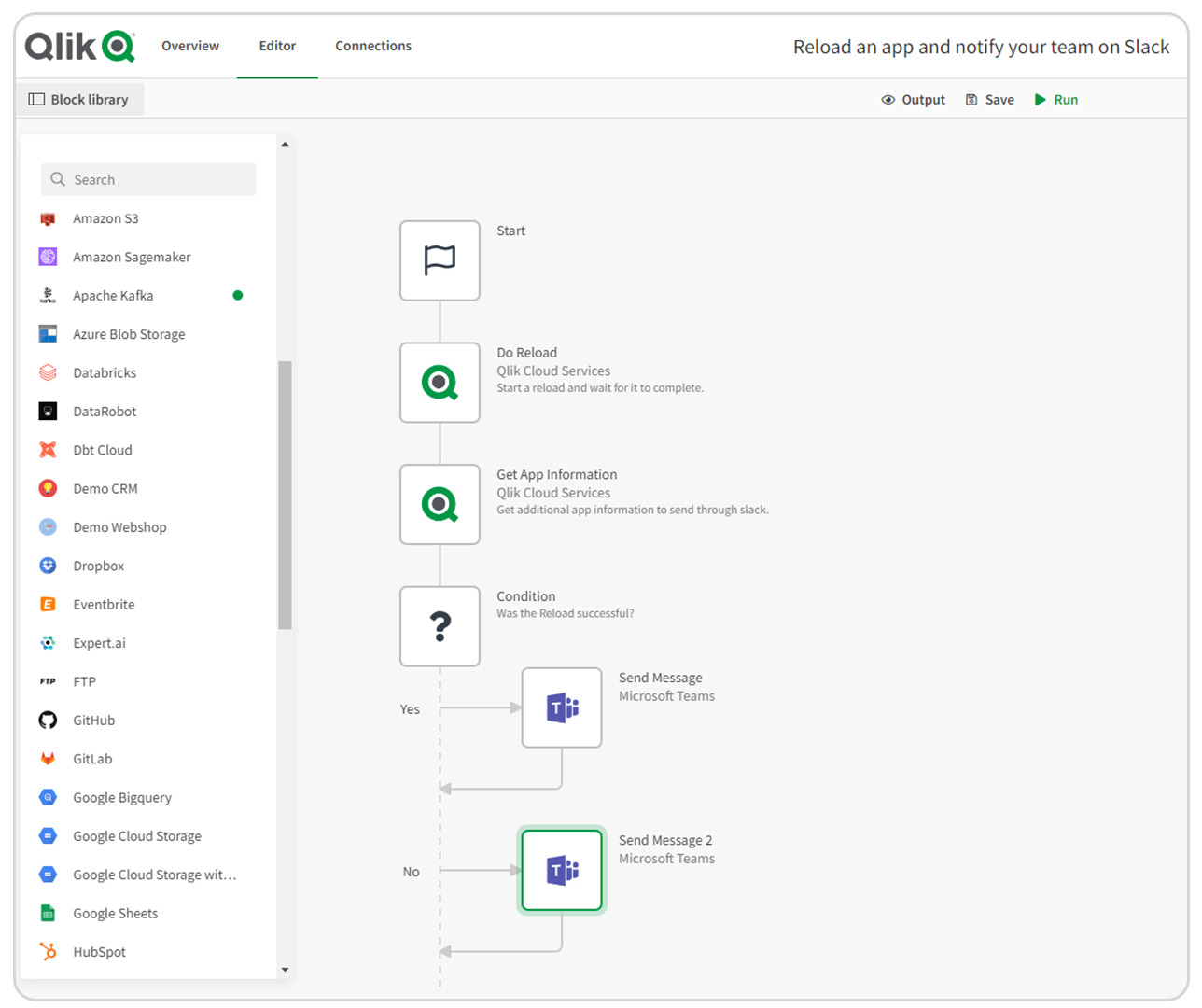Select the FTP connector icon
Viewport: 1202px width, 1008px height.
click(48, 681)
